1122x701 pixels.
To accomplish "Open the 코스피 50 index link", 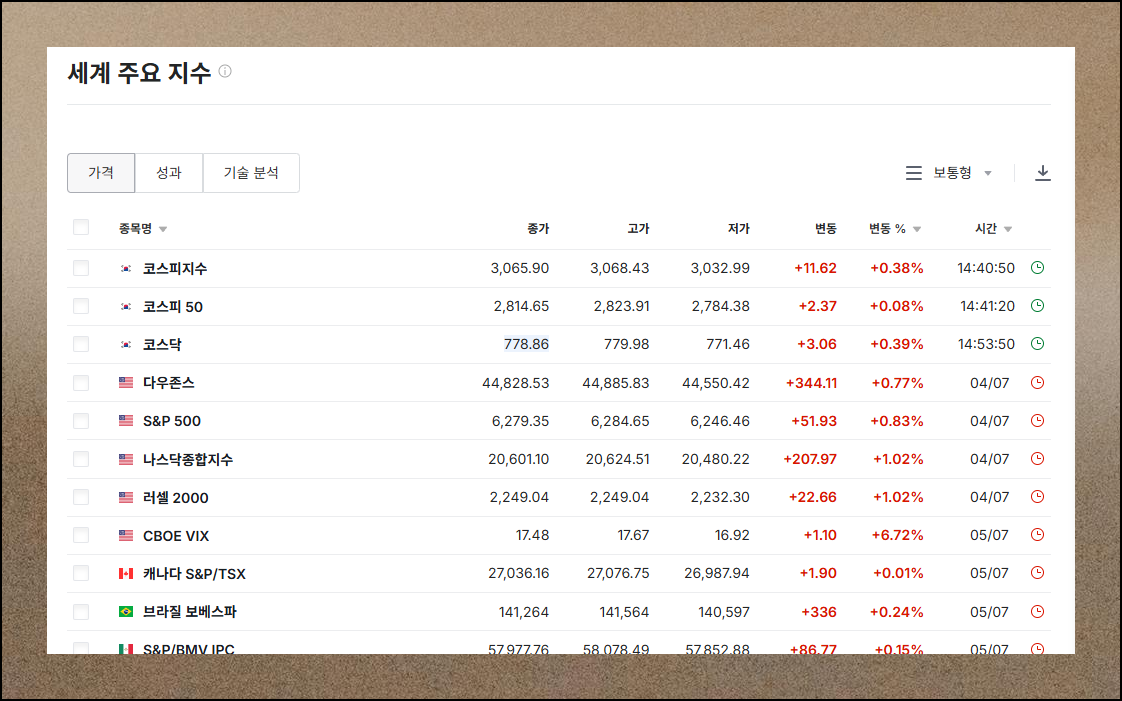I will point(172,307).
